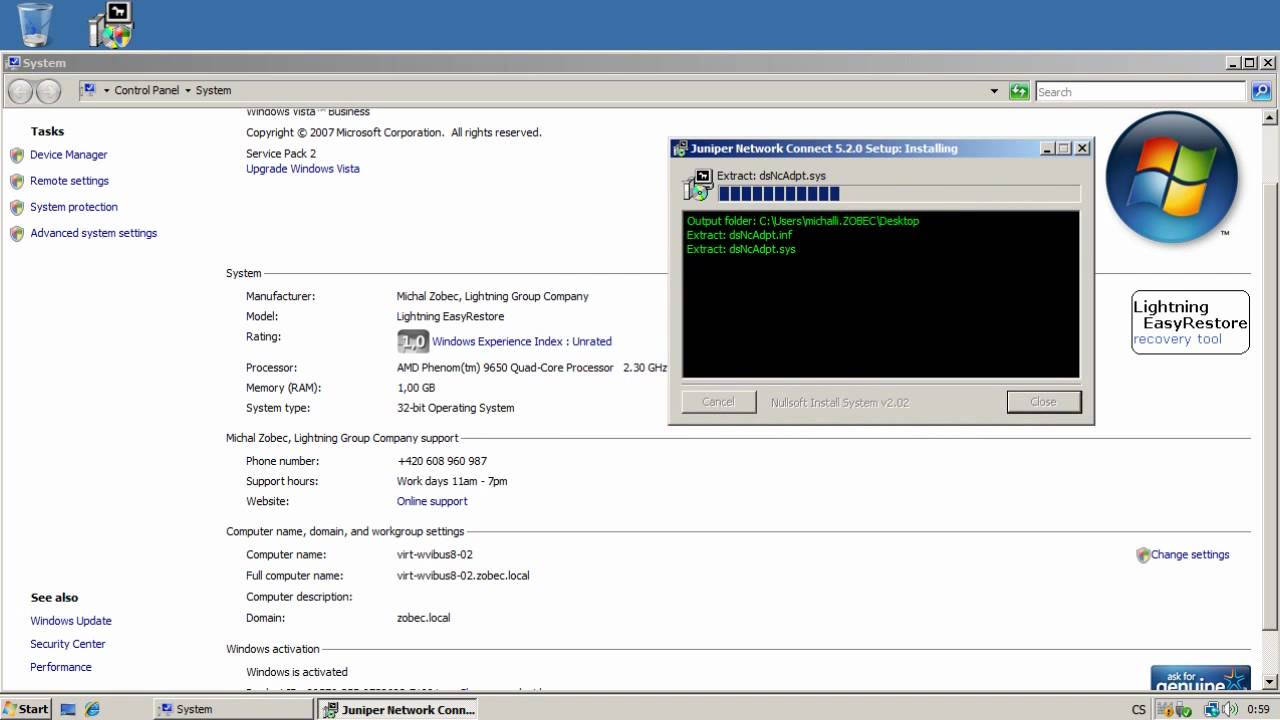Click the installer output log area
The width and height of the screenshot is (1280, 720).
click(881, 294)
